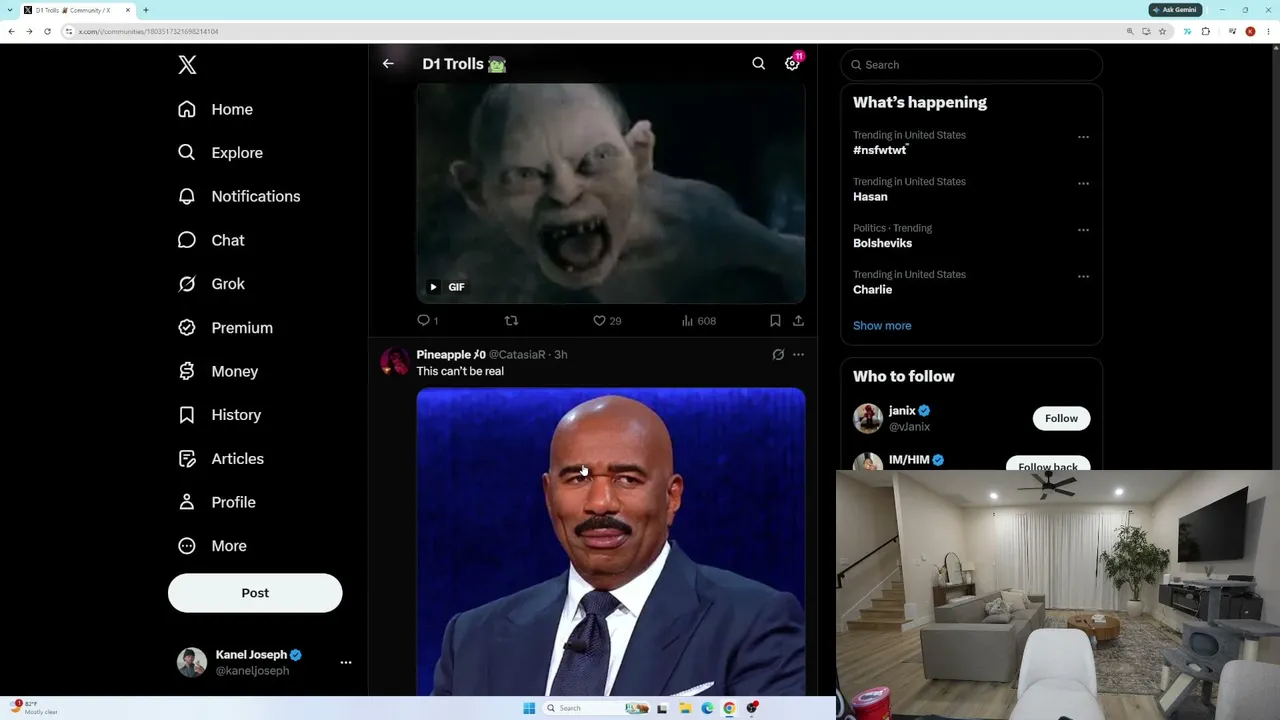1280x720 pixels.
Task: Bookmark this page with the star icon
Action: coord(1162,31)
